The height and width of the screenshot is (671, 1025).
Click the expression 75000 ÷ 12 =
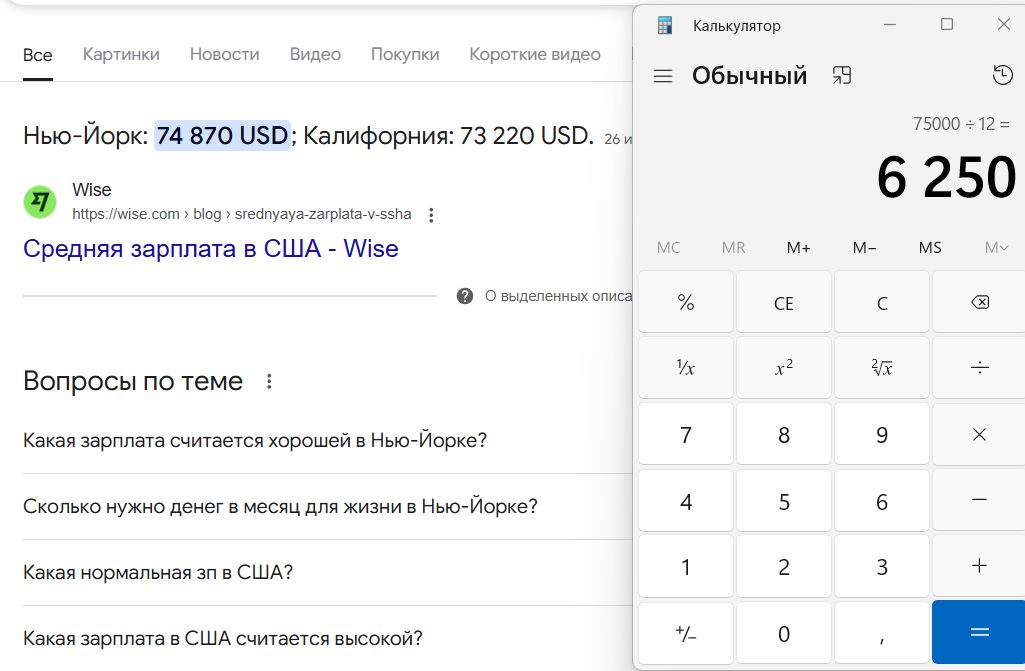coord(961,124)
